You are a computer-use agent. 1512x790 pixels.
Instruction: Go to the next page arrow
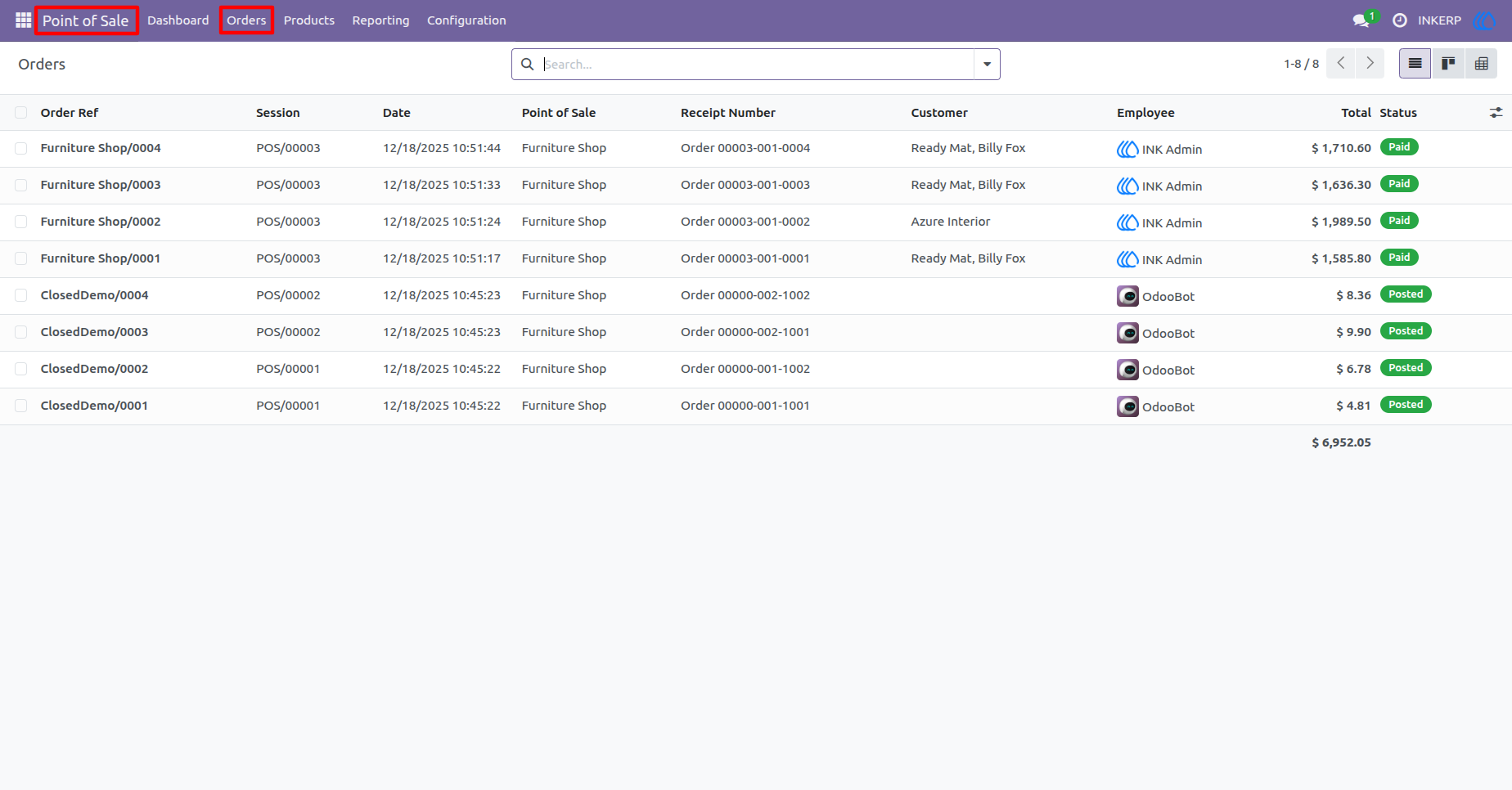(1370, 64)
